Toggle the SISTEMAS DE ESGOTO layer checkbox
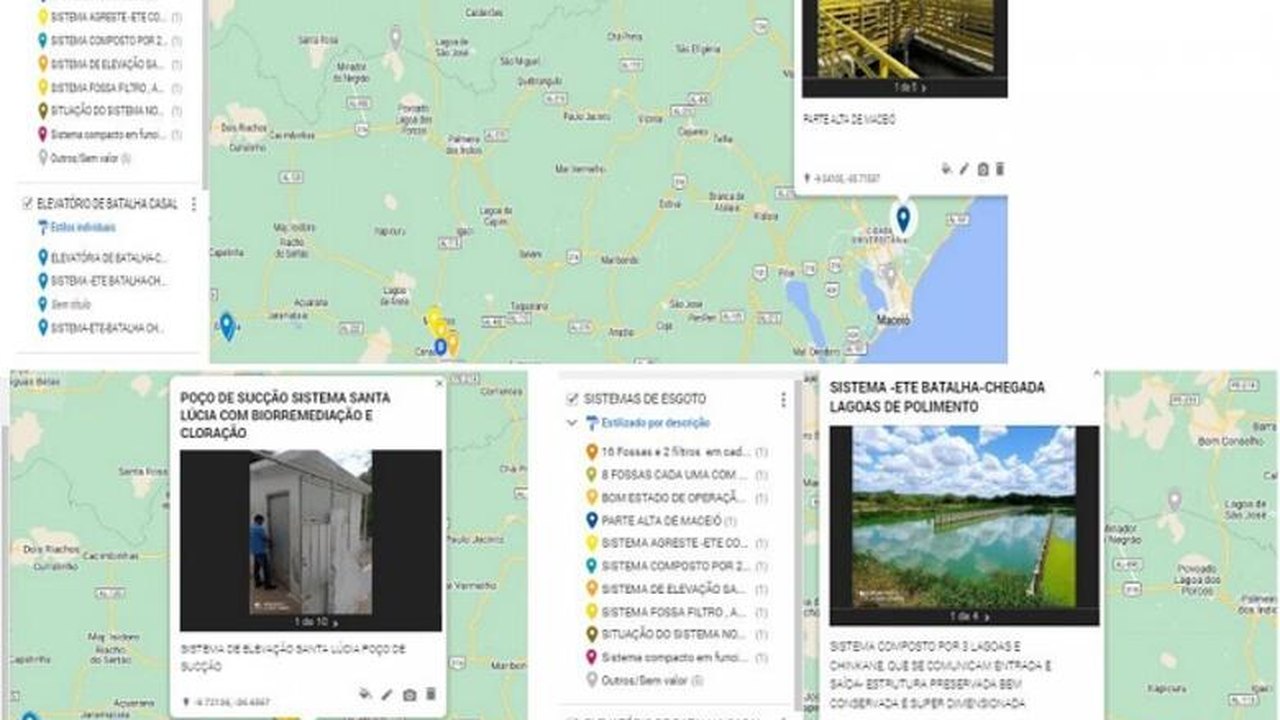 (572, 398)
